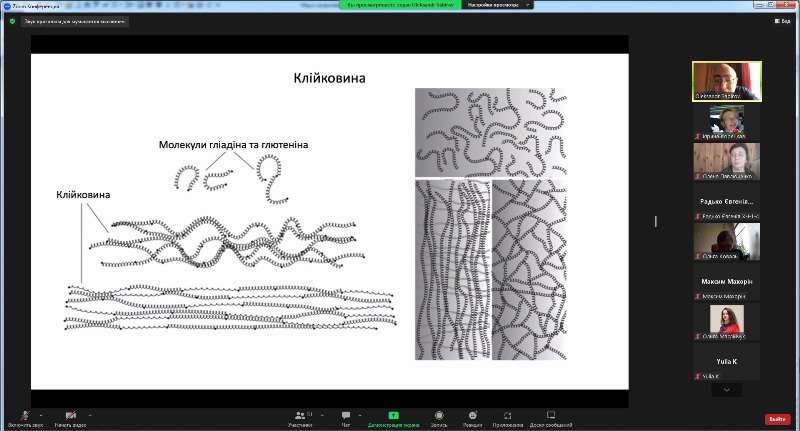Start recording with the Запись icon
This screenshot has width=800, height=431.
click(439, 419)
